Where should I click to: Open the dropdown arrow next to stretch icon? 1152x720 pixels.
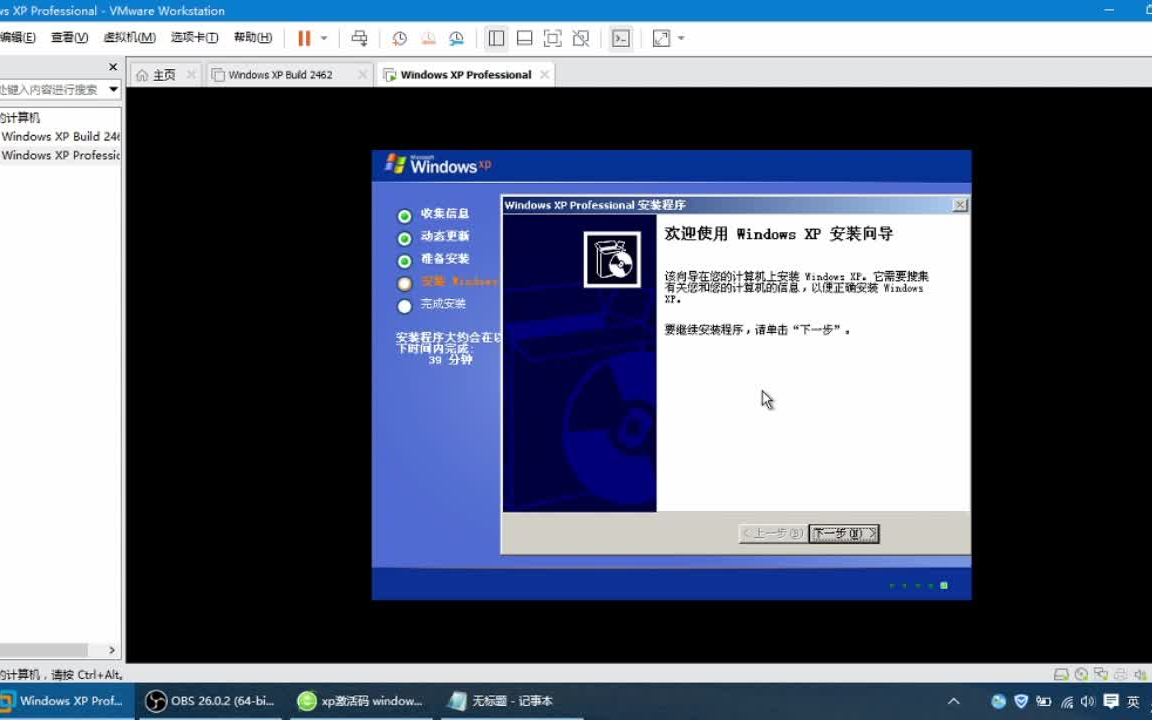(681, 38)
